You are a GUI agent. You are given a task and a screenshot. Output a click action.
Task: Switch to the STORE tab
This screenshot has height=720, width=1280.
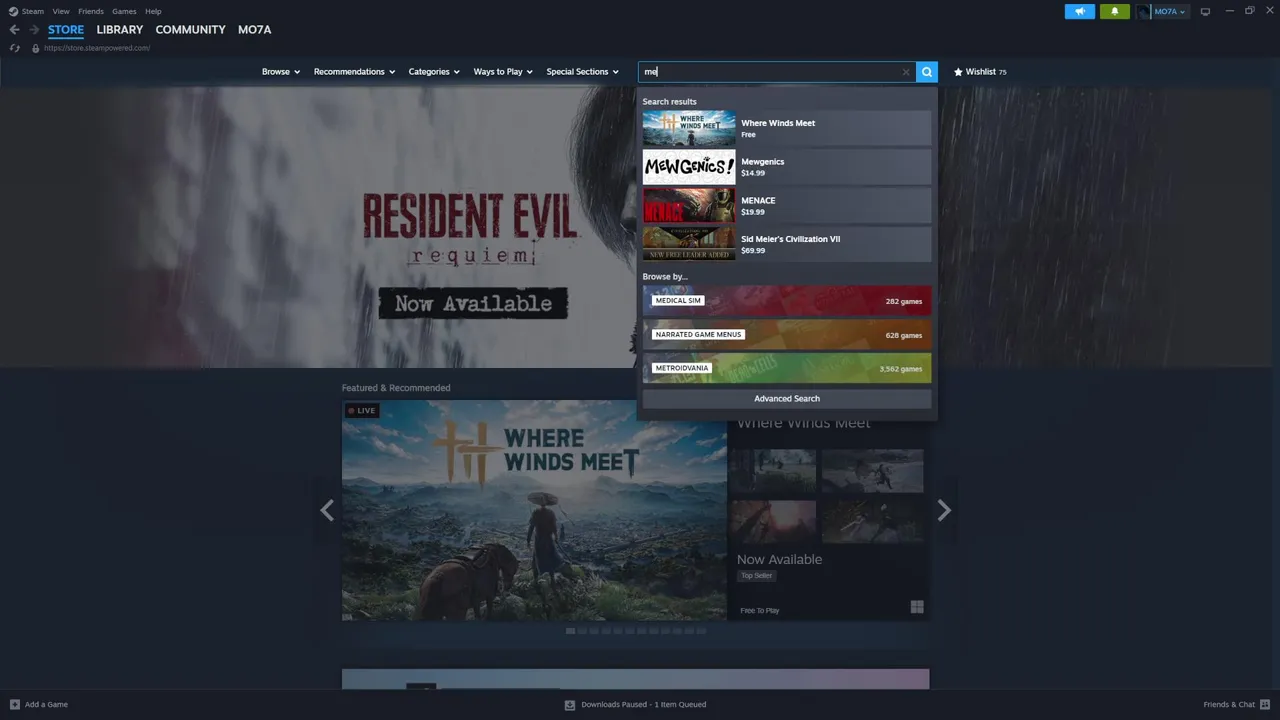click(x=66, y=30)
